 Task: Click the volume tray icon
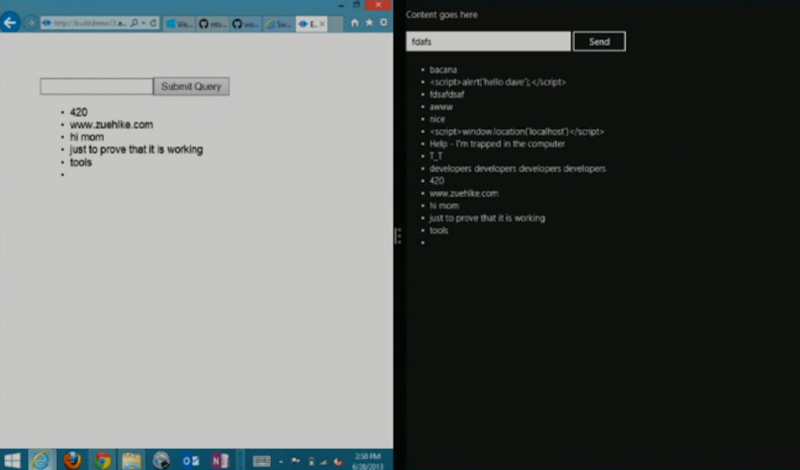[x=338, y=462]
